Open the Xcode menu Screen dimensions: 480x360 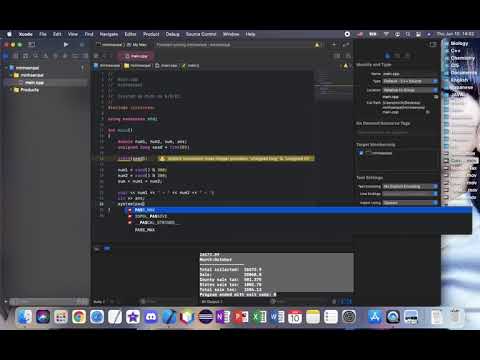click(25, 34)
